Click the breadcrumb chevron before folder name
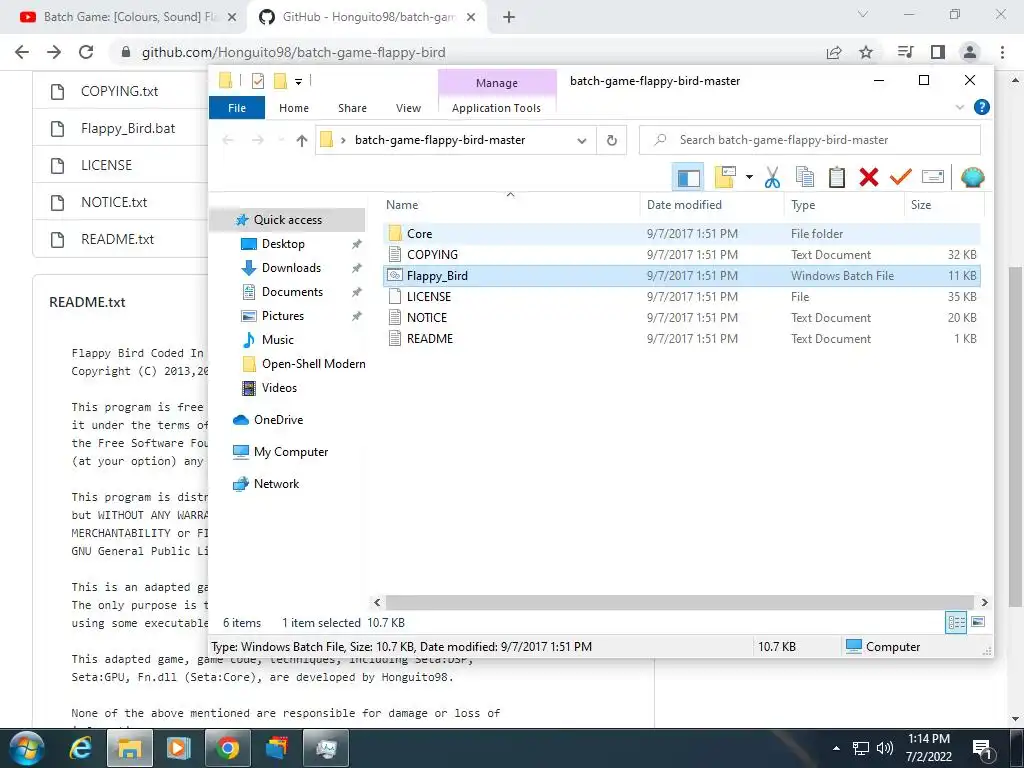 point(343,140)
